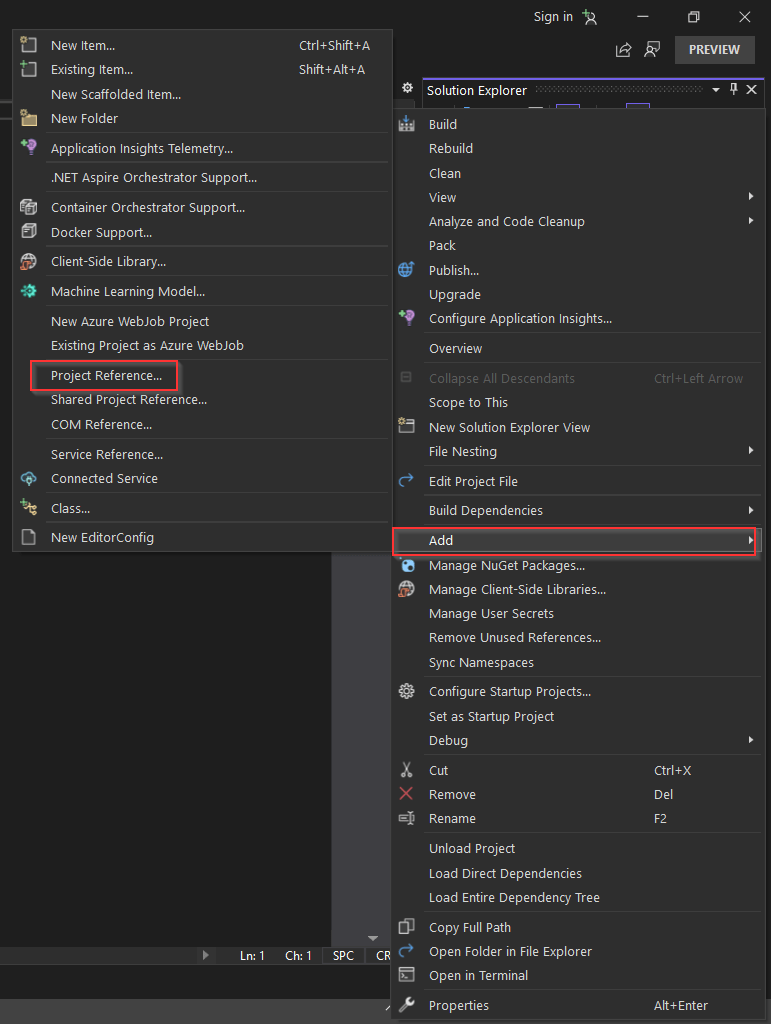Click the Live Share icon in title bar

coord(623,50)
